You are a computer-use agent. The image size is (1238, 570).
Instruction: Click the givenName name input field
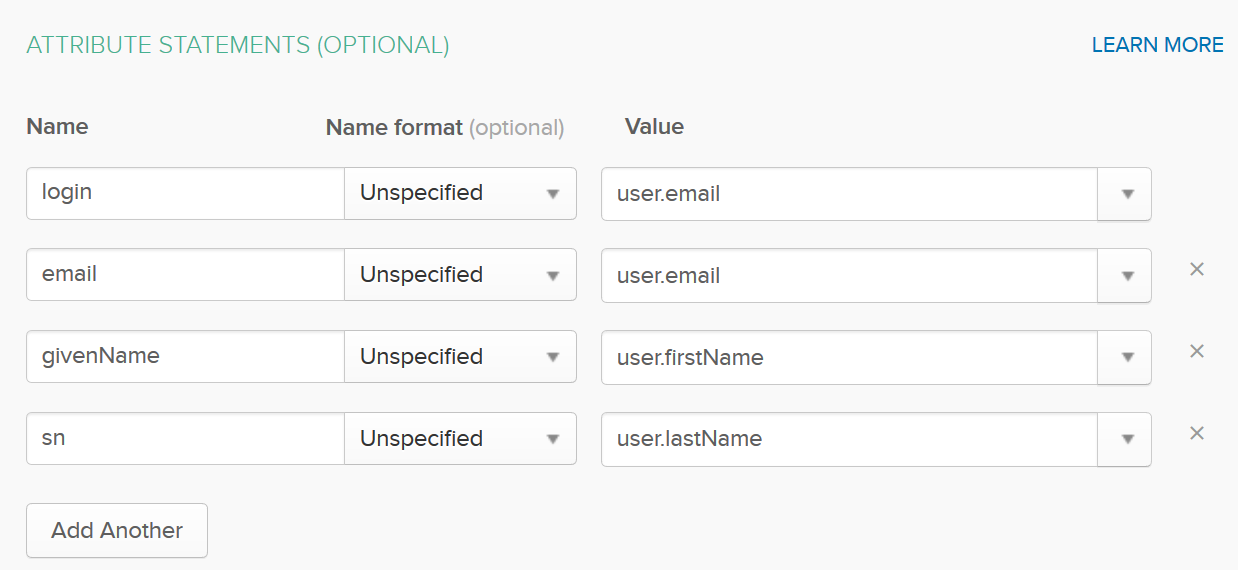(x=185, y=357)
